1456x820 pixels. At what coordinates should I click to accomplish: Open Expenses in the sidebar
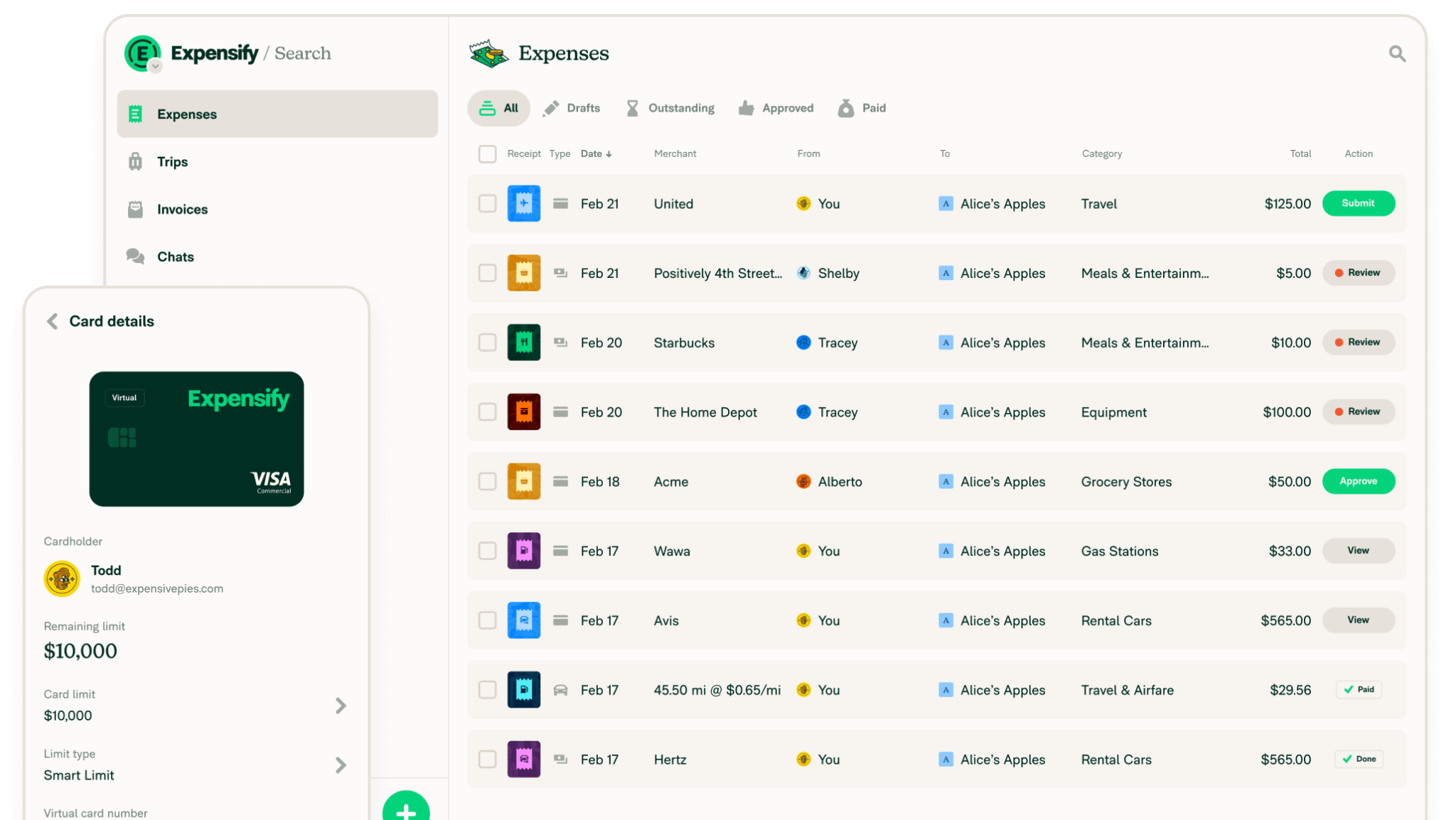pos(277,114)
